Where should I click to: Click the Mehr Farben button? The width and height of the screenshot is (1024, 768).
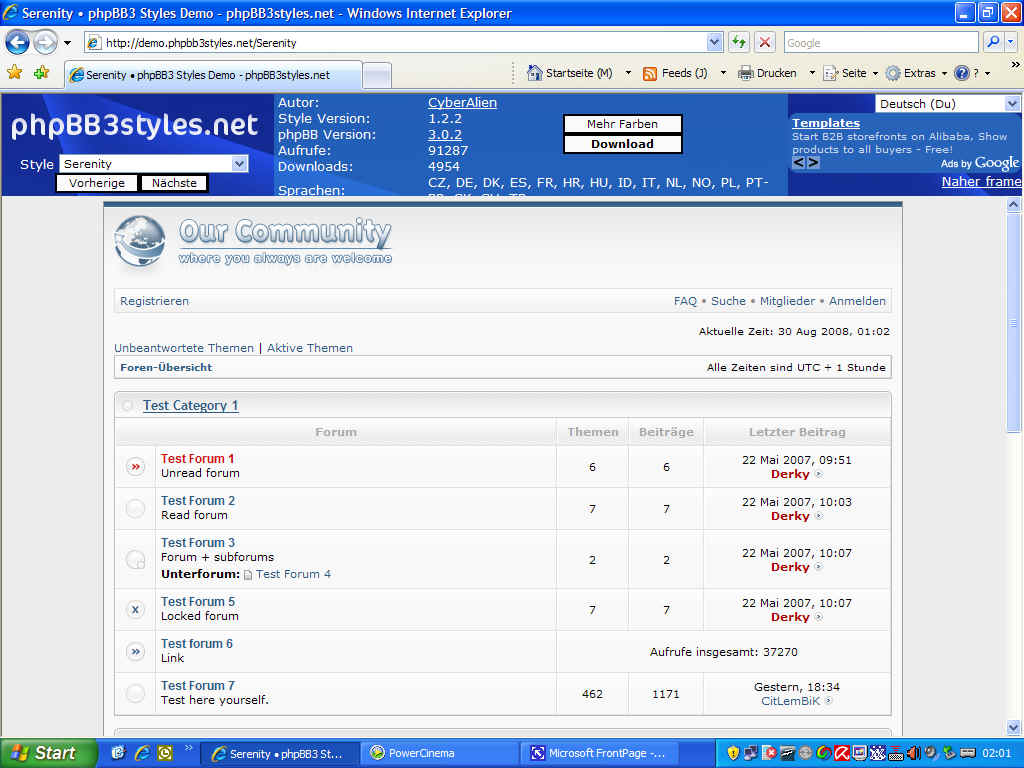click(x=622, y=124)
